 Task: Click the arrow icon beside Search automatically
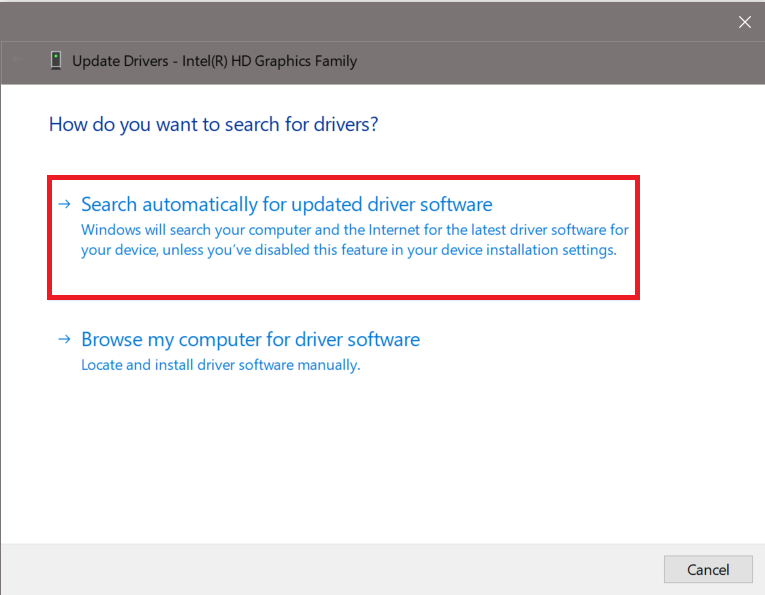64,205
